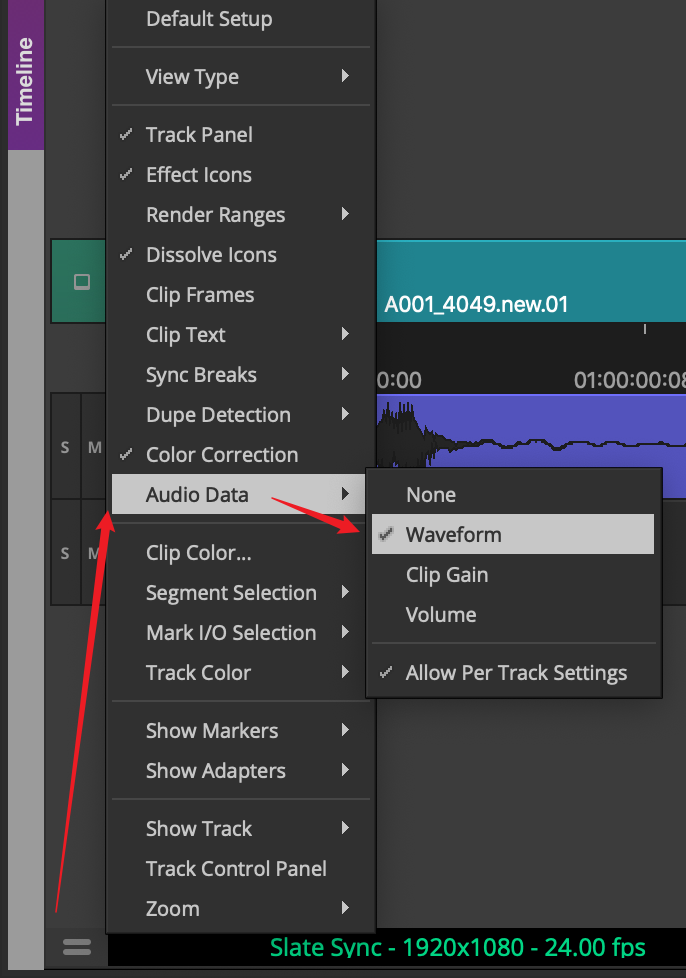Switch to the Timeline tab

point(25,80)
